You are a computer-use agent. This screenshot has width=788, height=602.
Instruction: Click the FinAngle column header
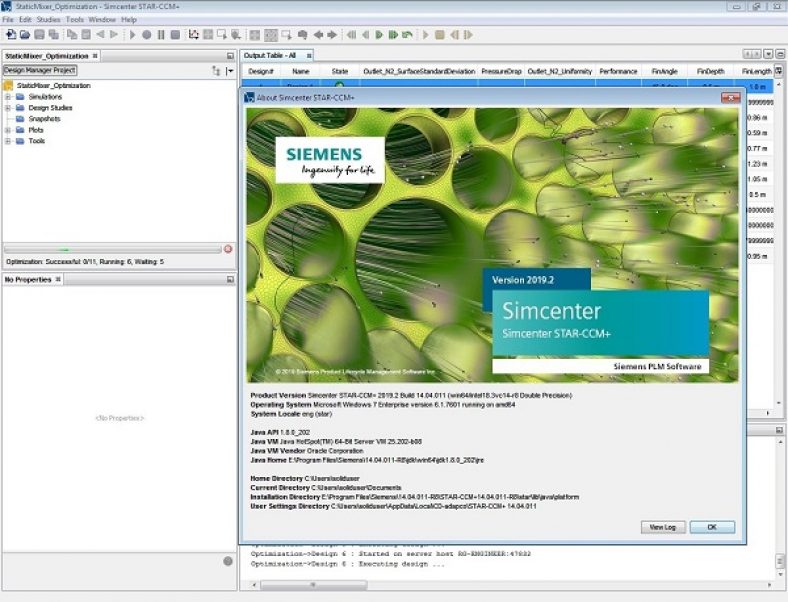pyautogui.click(x=664, y=71)
